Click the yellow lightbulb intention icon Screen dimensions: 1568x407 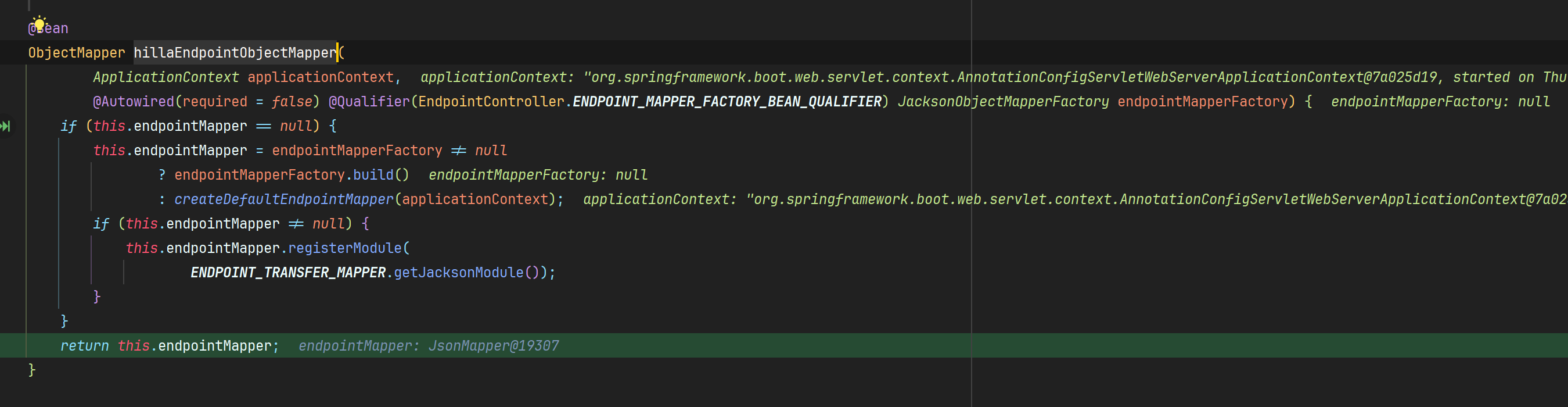tap(39, 24)
